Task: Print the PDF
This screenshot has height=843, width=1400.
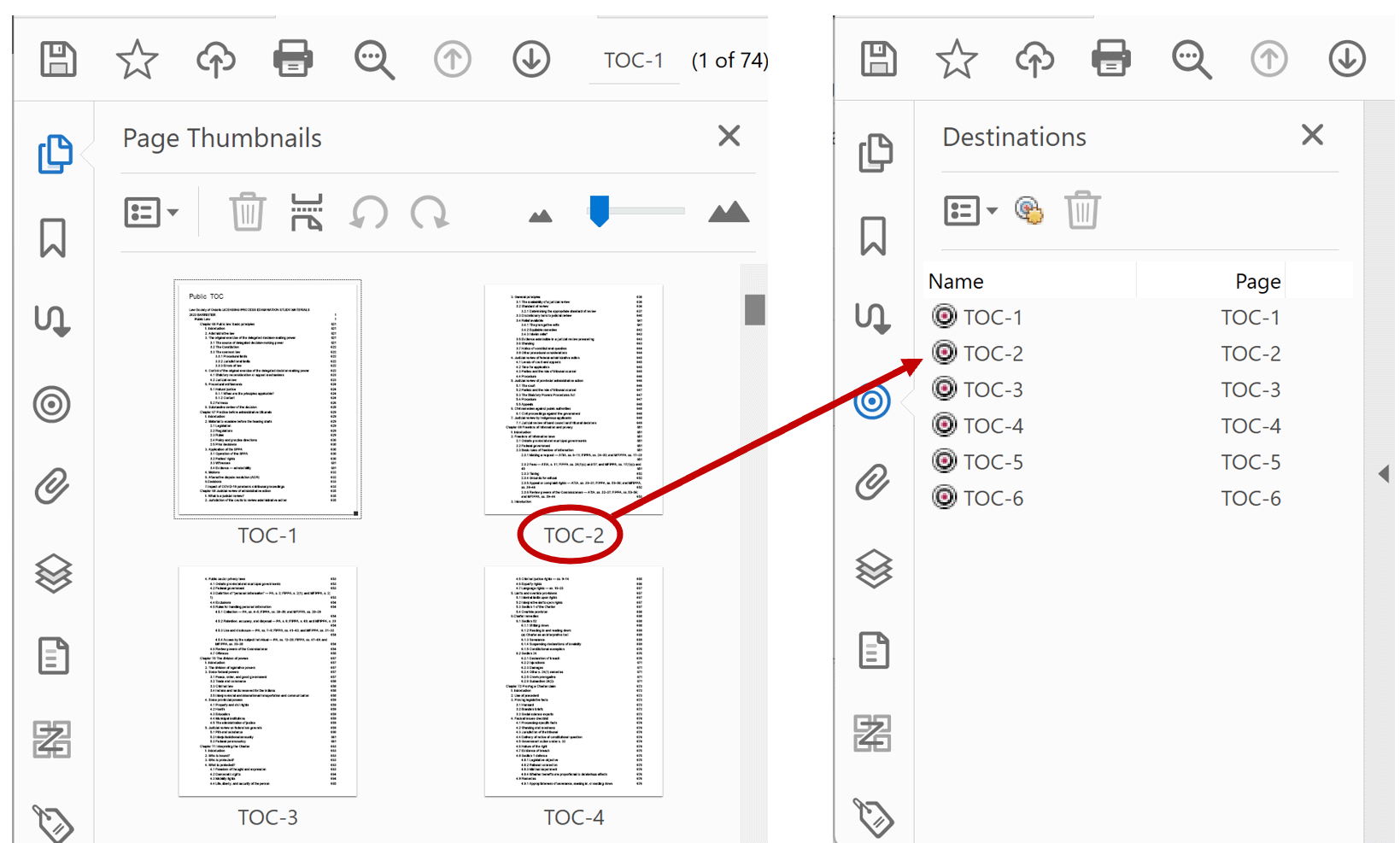Action: pos(293,58)
